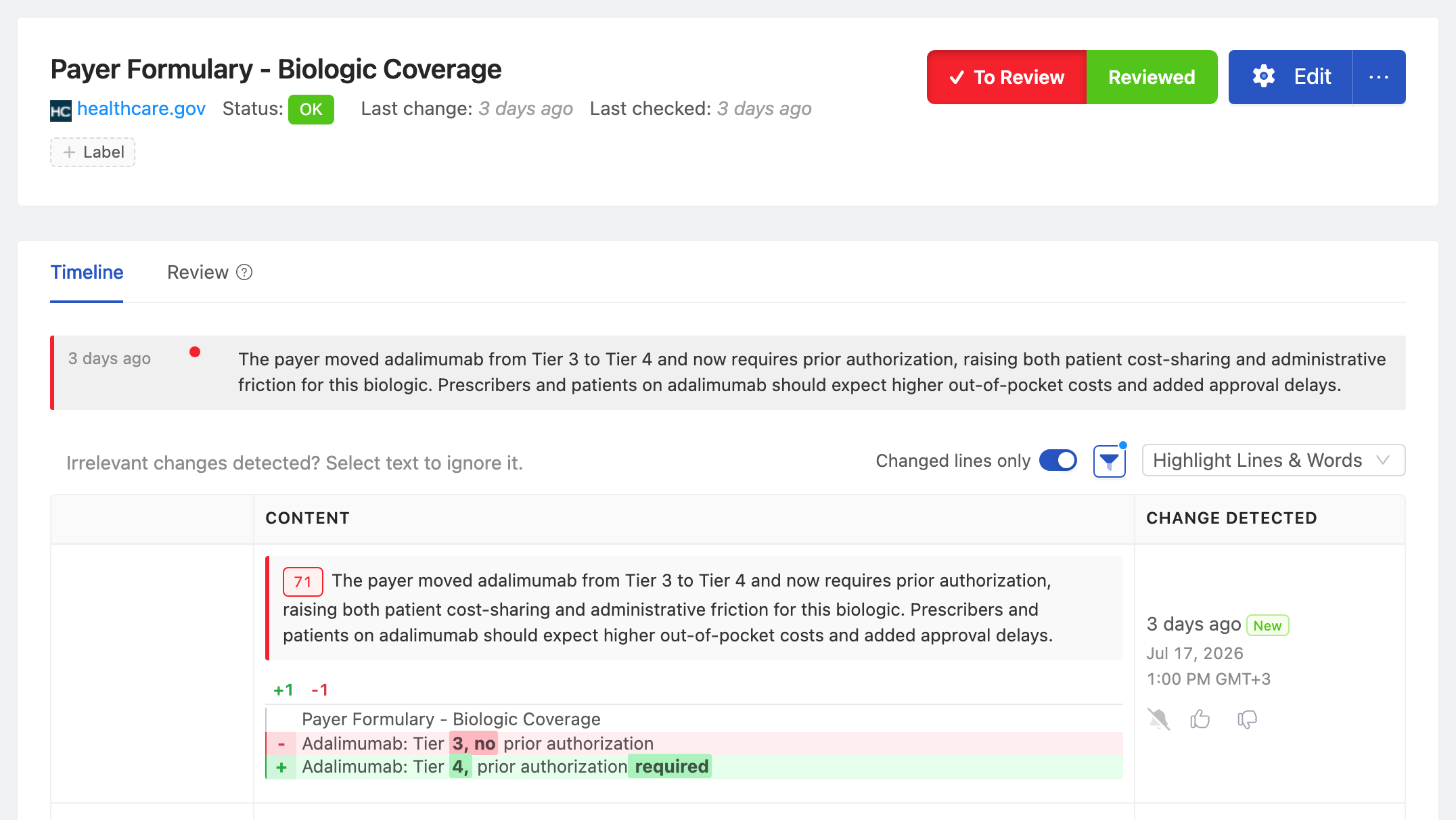Click the 'Jul 17, 2026' date text
The image size is (1456, 820).
coord(1195,654)
